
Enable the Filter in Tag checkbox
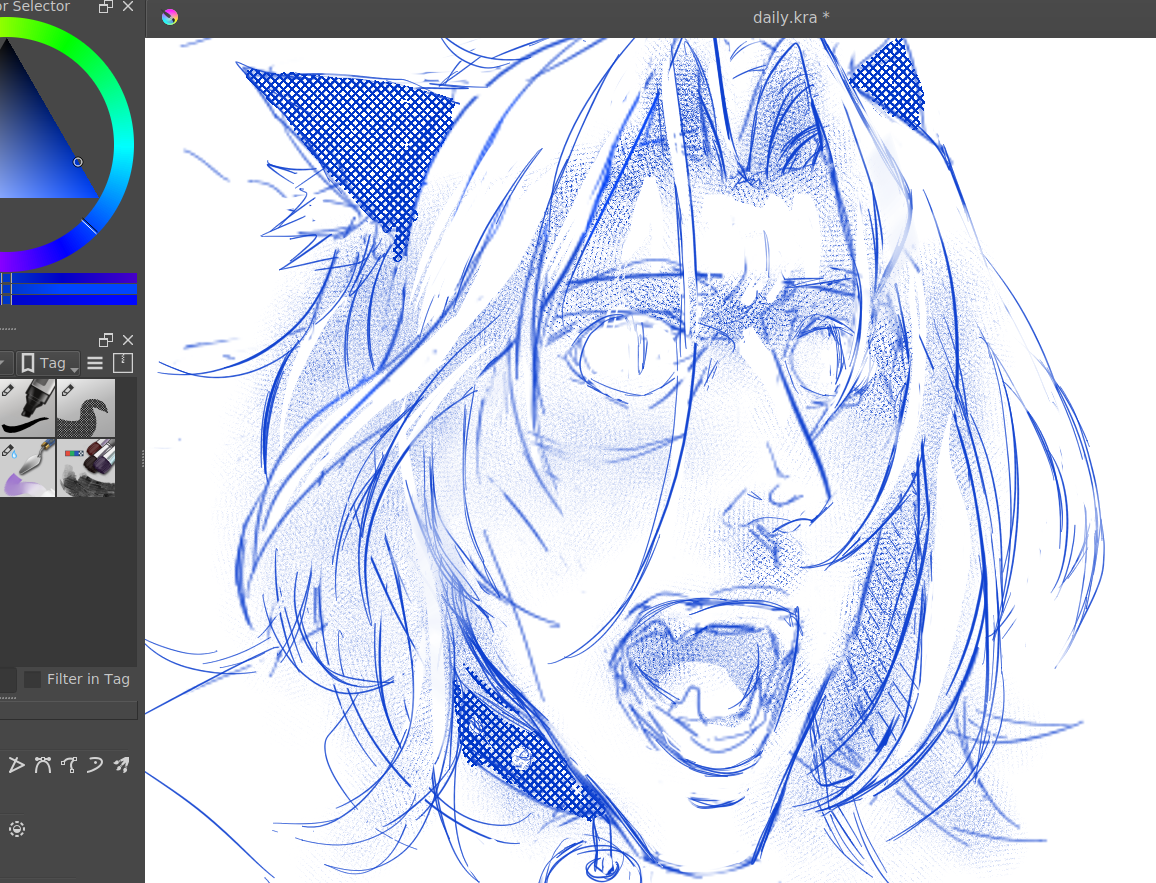(33, 679)
